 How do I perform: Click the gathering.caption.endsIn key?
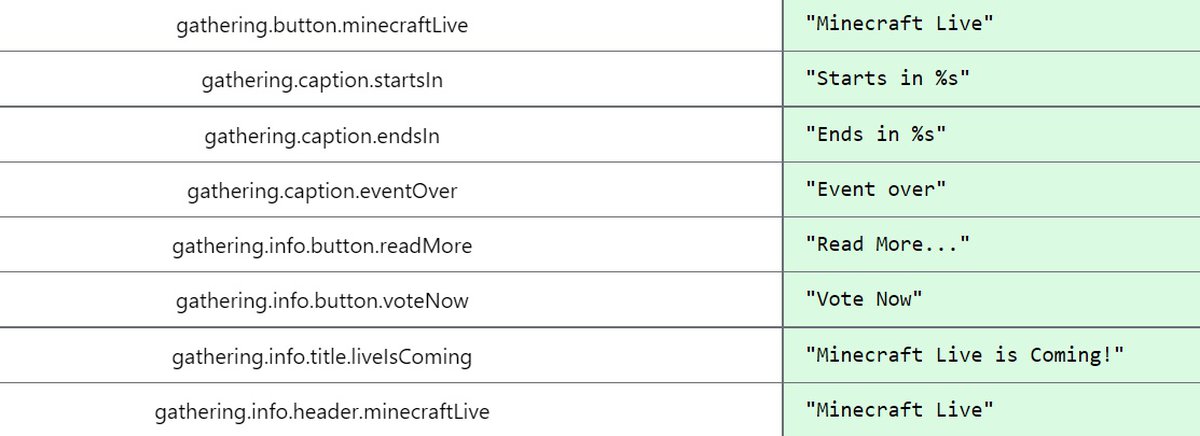tap(322, 135)
